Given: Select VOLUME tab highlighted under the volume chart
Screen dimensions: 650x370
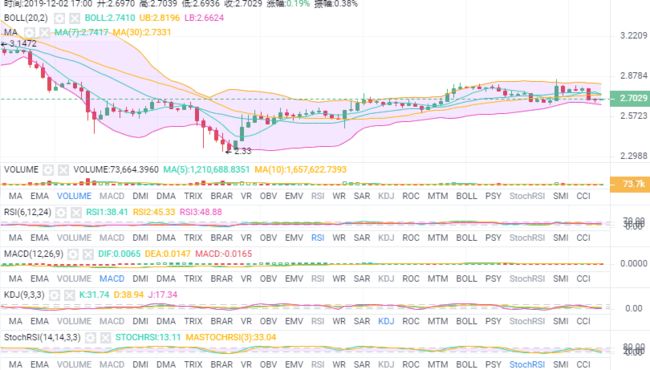Looking at the screenshot, I should click(x=74, y=196).
